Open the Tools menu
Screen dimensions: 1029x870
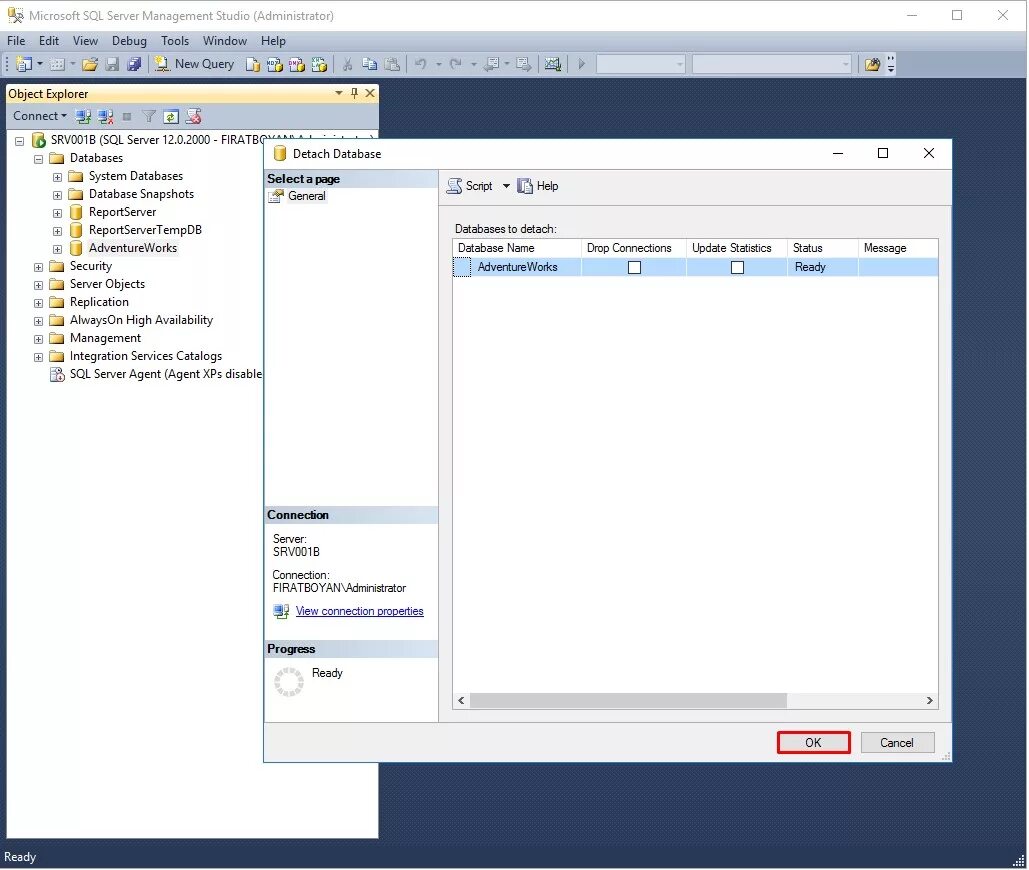coord(175,41)
